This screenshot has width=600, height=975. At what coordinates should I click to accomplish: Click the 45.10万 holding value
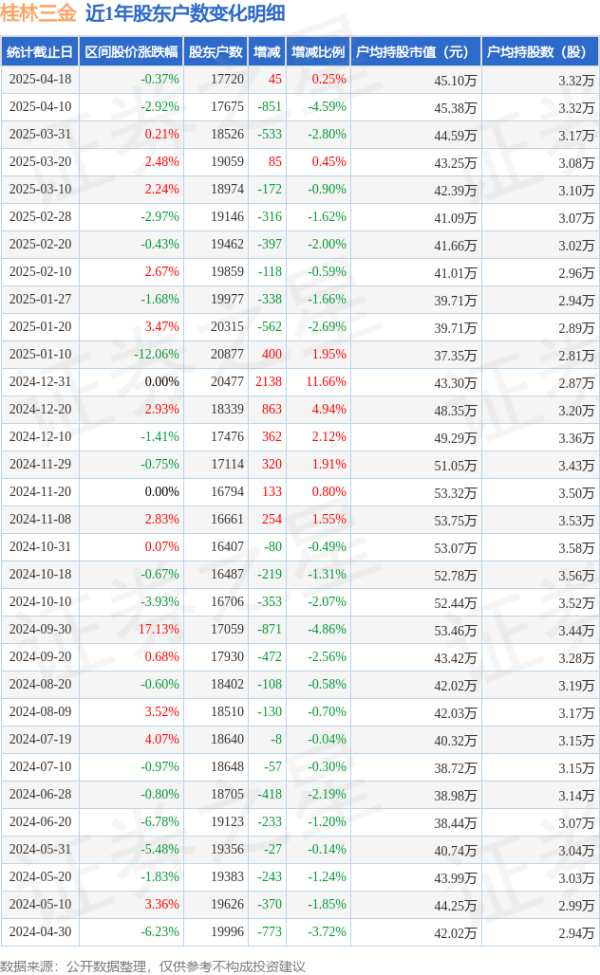tap(455, 81)
